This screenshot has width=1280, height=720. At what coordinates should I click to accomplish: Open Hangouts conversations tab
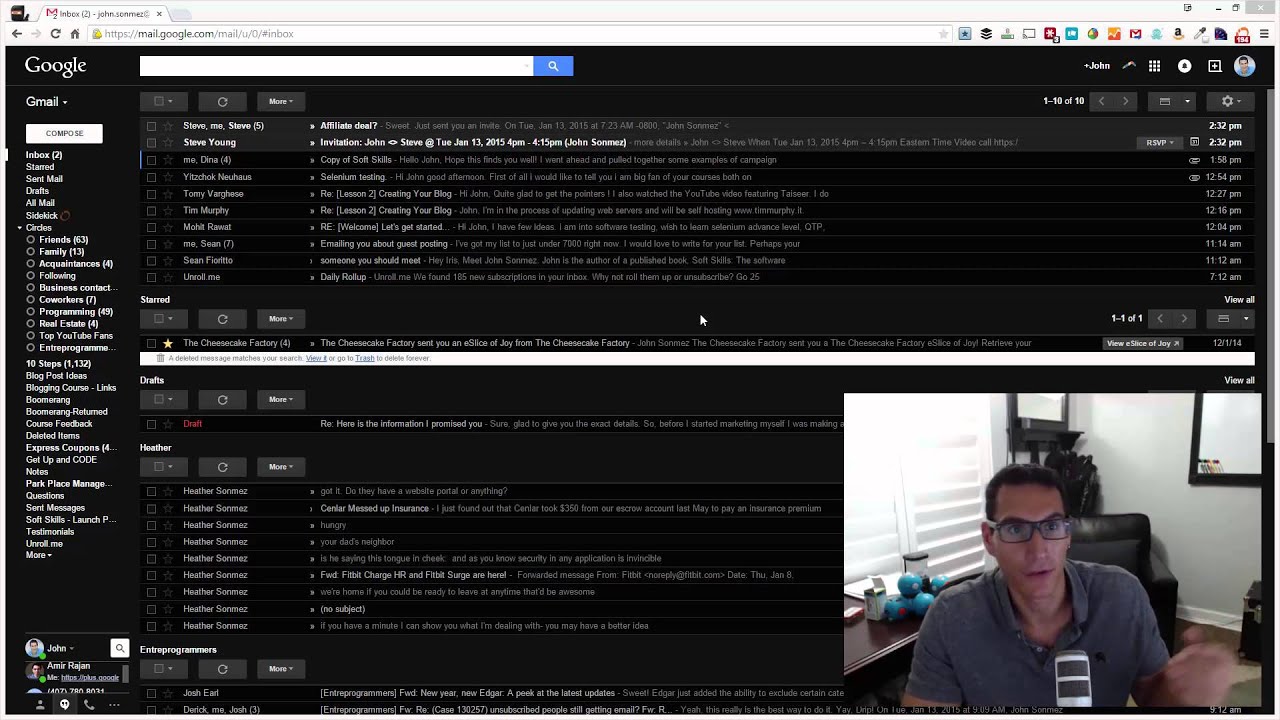(x=64, y=705)
